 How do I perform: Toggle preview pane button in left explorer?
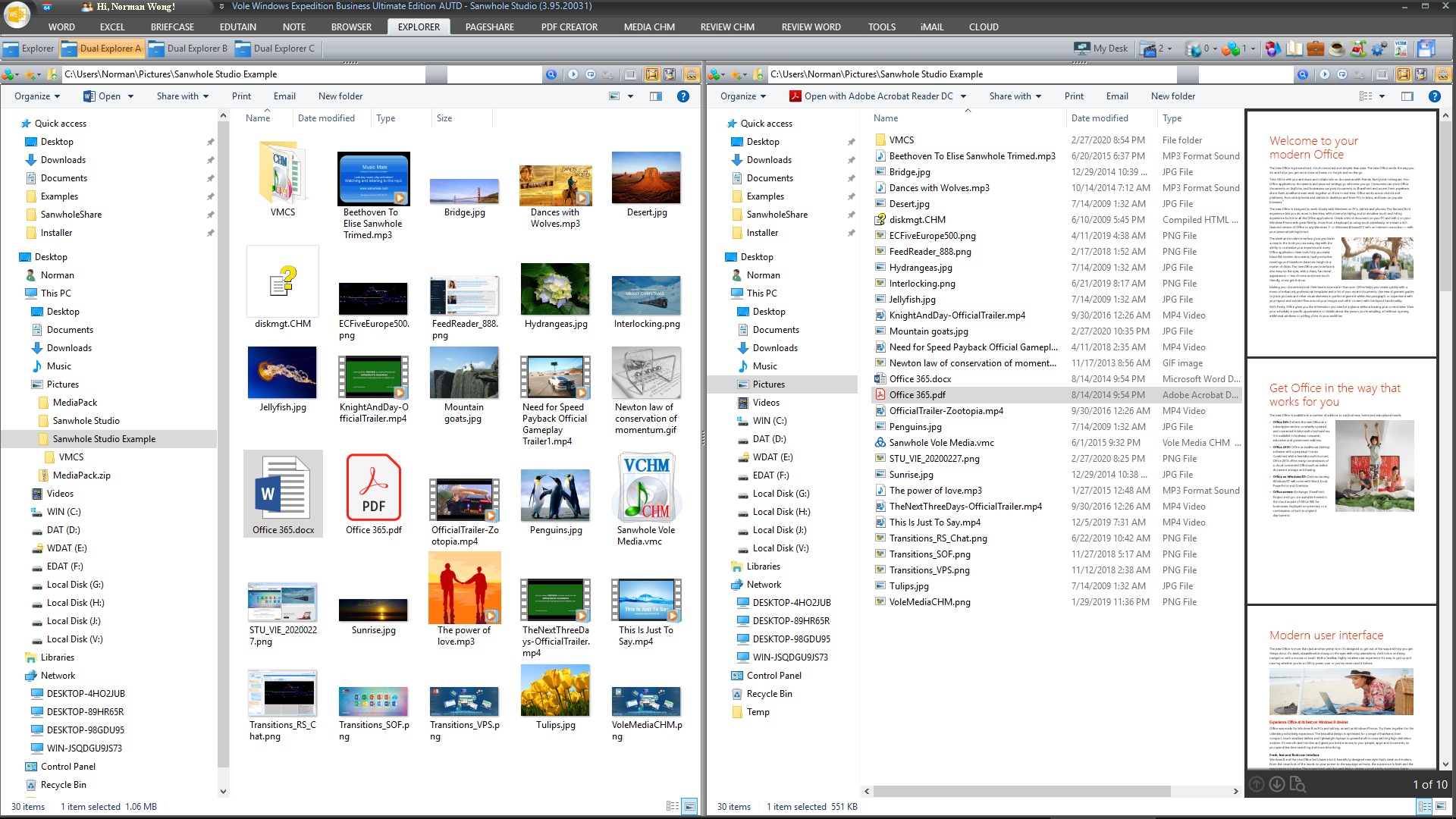pyautogui.click(x=656, y=96)
